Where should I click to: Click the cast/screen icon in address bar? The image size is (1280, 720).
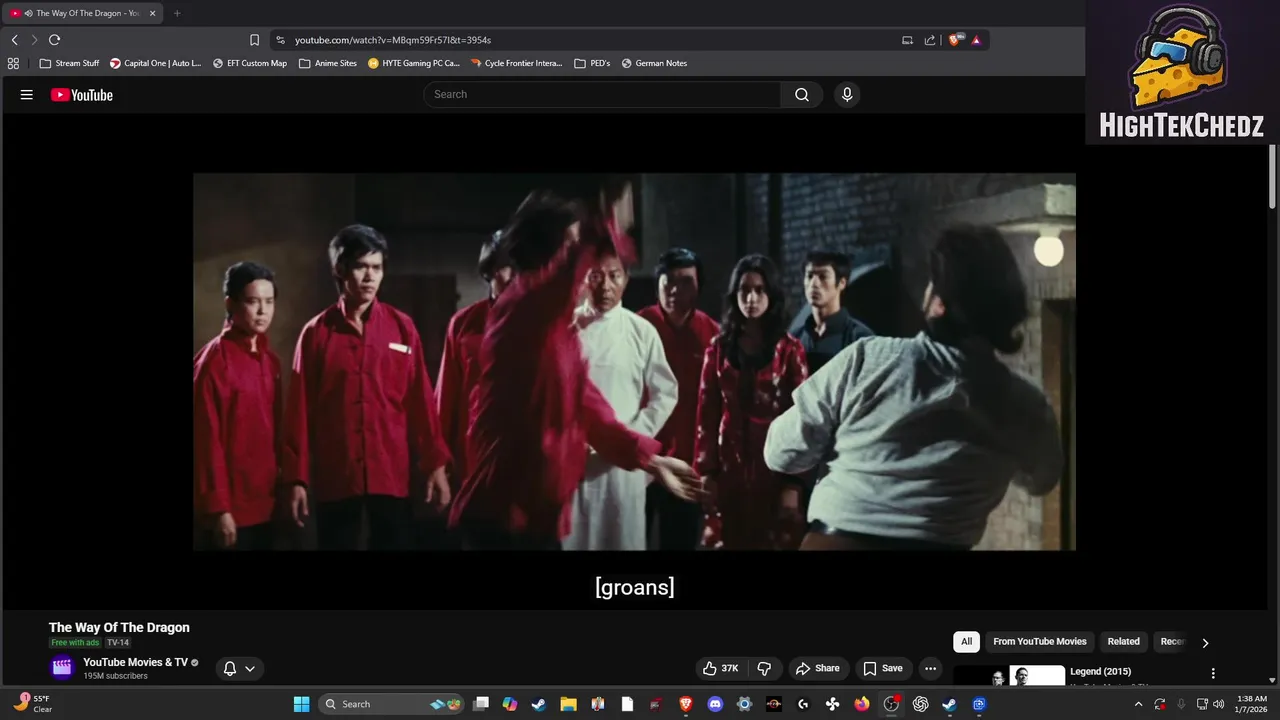click(x=907, y=40)
